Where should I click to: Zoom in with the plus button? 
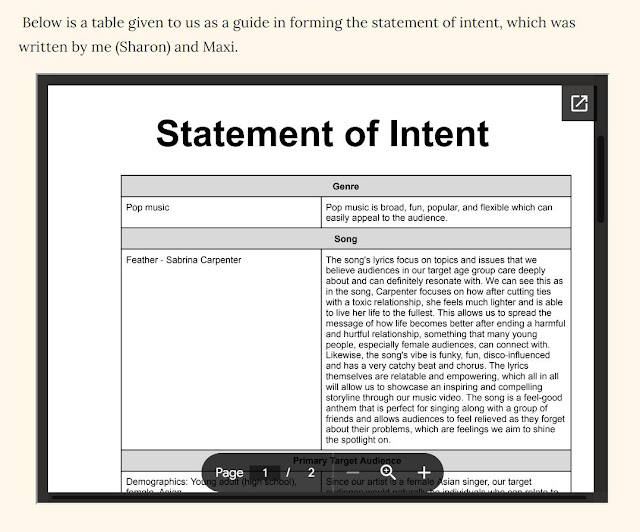pyautogui.click(x=424, y=472)
